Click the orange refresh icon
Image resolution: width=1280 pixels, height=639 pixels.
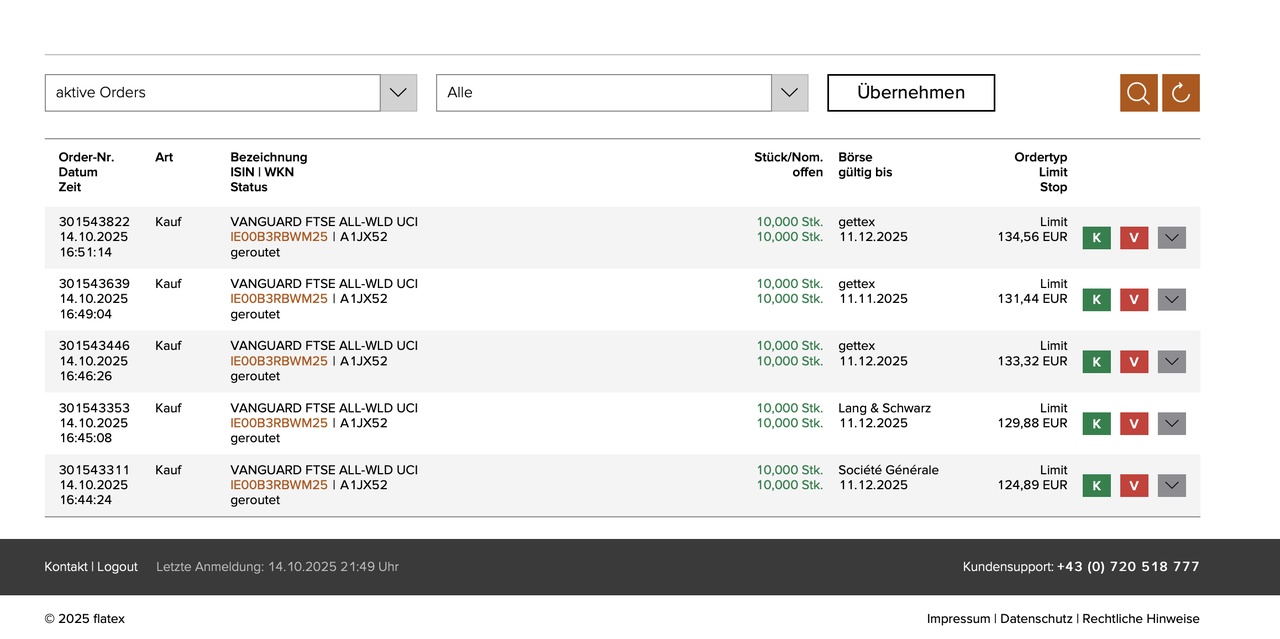[1180, 93]
